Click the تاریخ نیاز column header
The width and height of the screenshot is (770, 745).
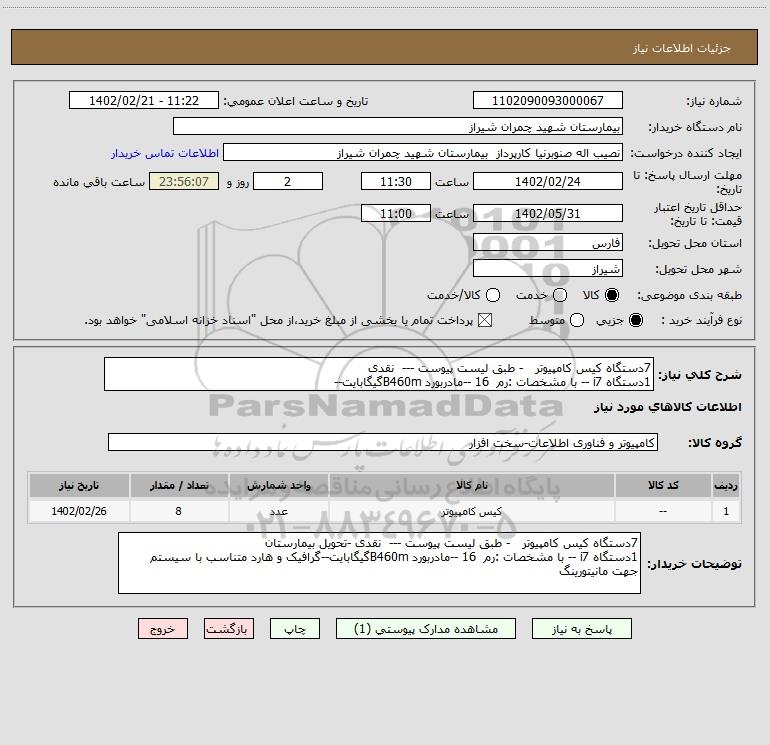(79, 486)
